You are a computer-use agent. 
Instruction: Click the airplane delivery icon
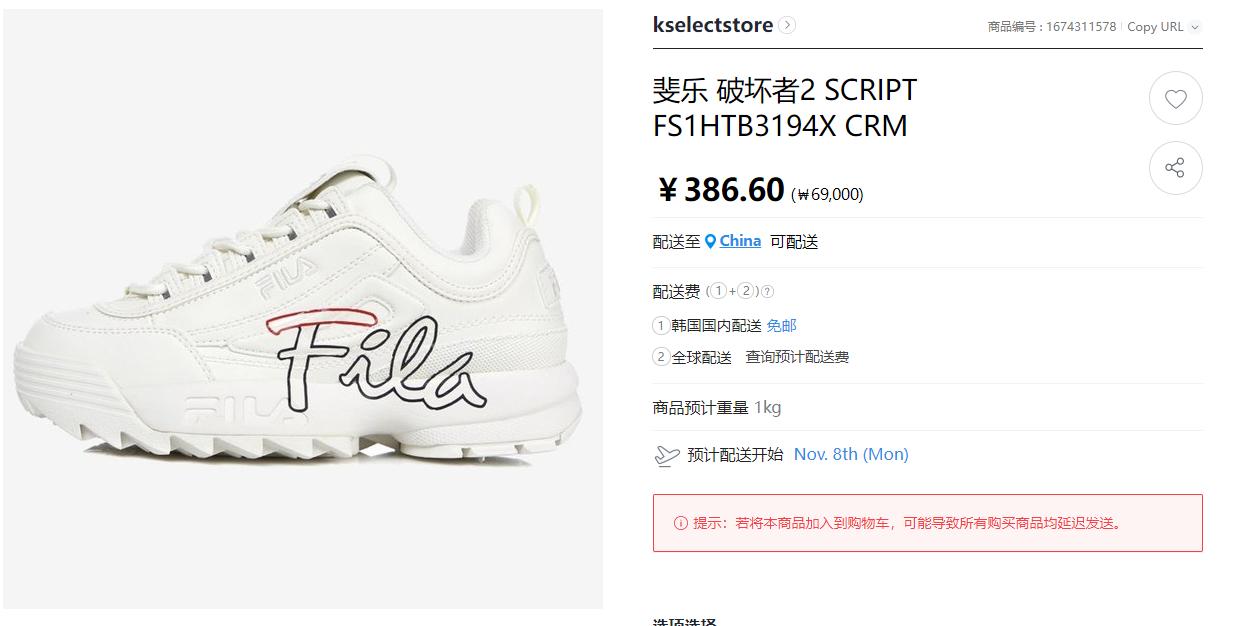click(x=666, y=455)
